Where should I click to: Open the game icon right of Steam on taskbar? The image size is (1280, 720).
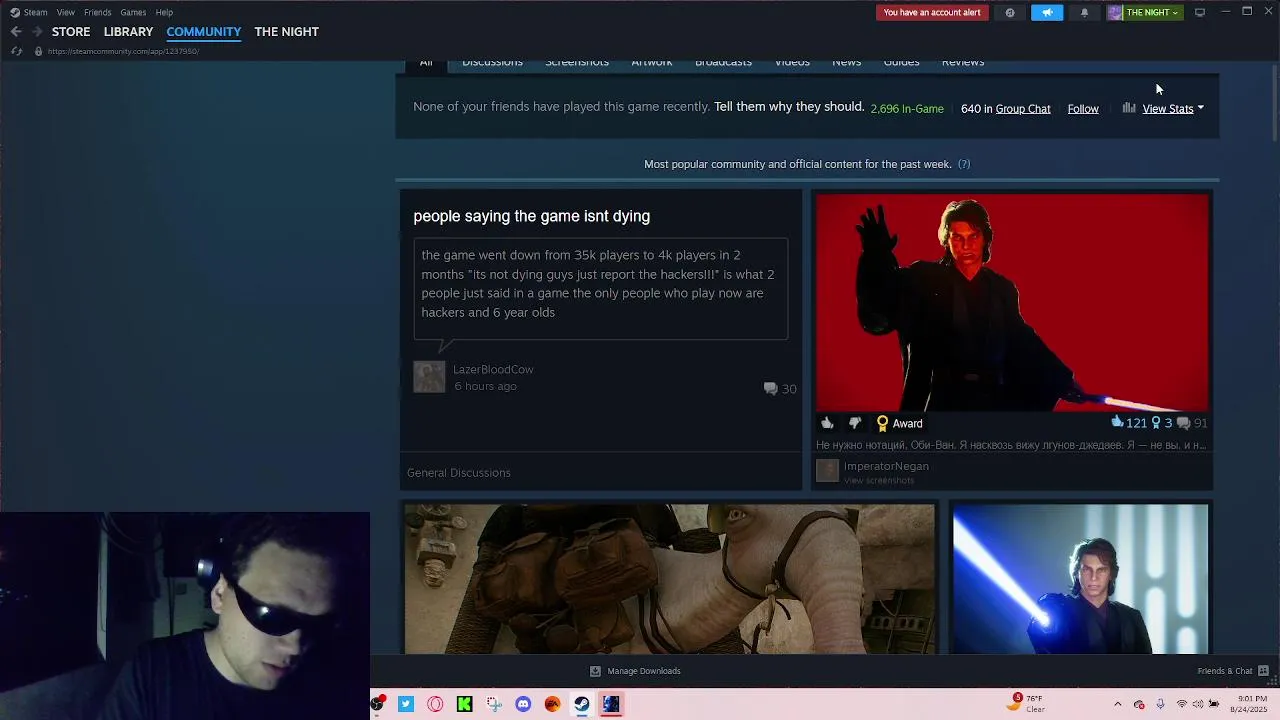(611, 704)
